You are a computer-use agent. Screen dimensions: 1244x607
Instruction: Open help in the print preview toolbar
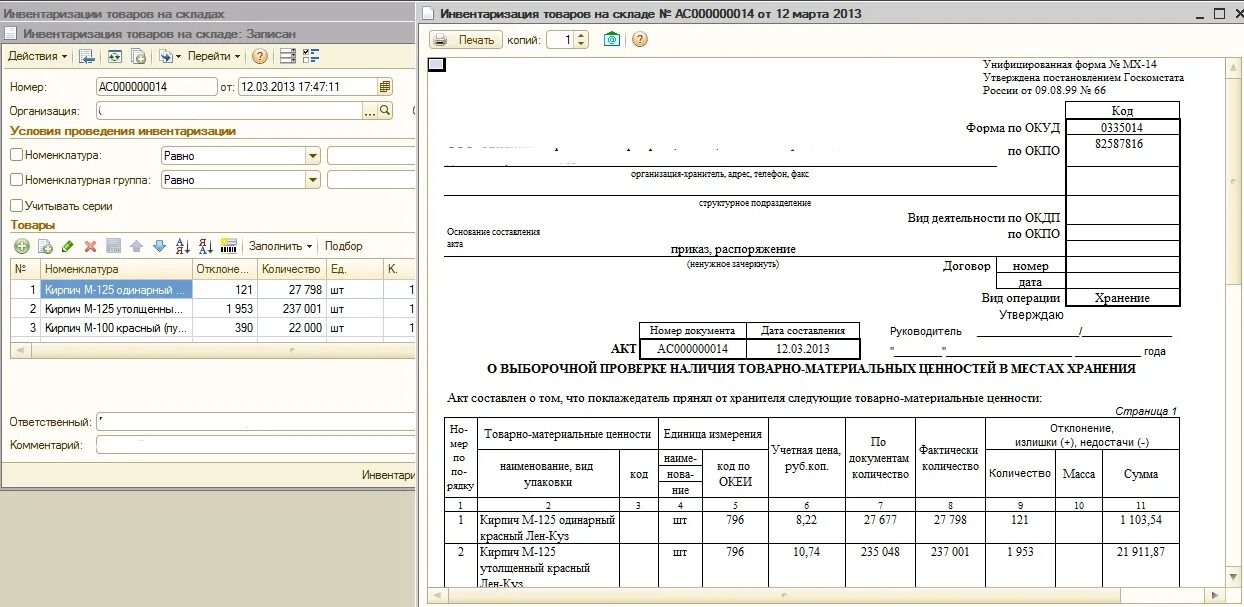[x=640, y=40]
